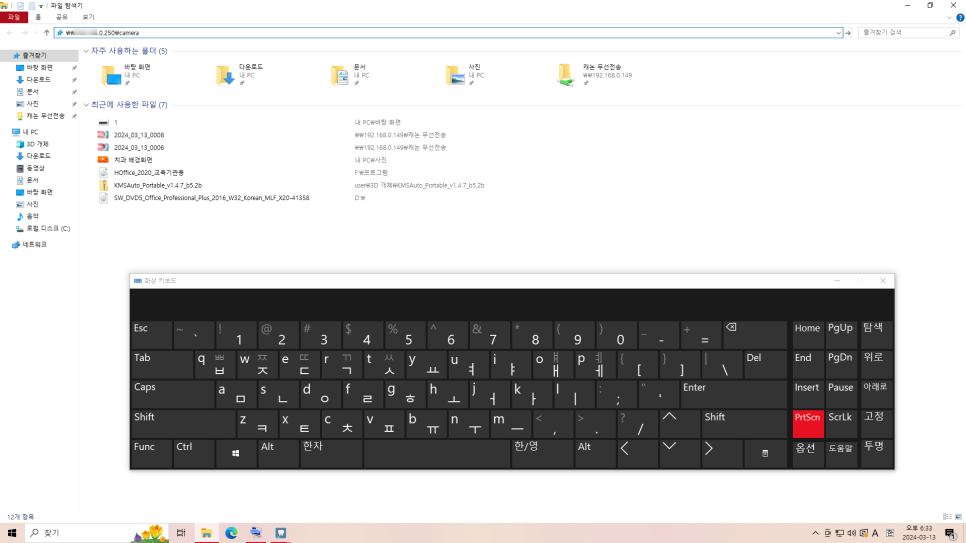Show hidden system tray icons
The width and height of the screenshot is (966, 543).
coord(816,533)
